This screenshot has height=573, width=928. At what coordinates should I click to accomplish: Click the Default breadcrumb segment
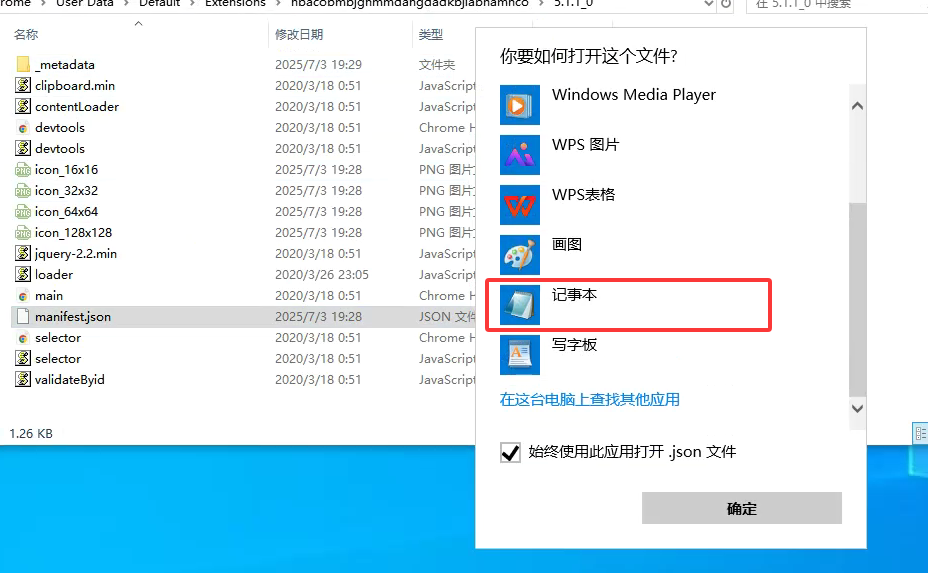click(x=159, y=4)
